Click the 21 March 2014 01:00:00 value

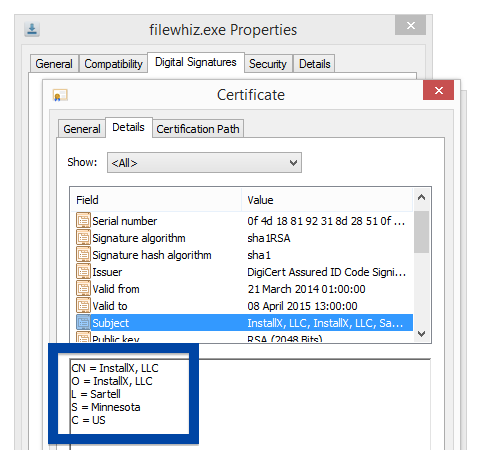coord(306,289)
